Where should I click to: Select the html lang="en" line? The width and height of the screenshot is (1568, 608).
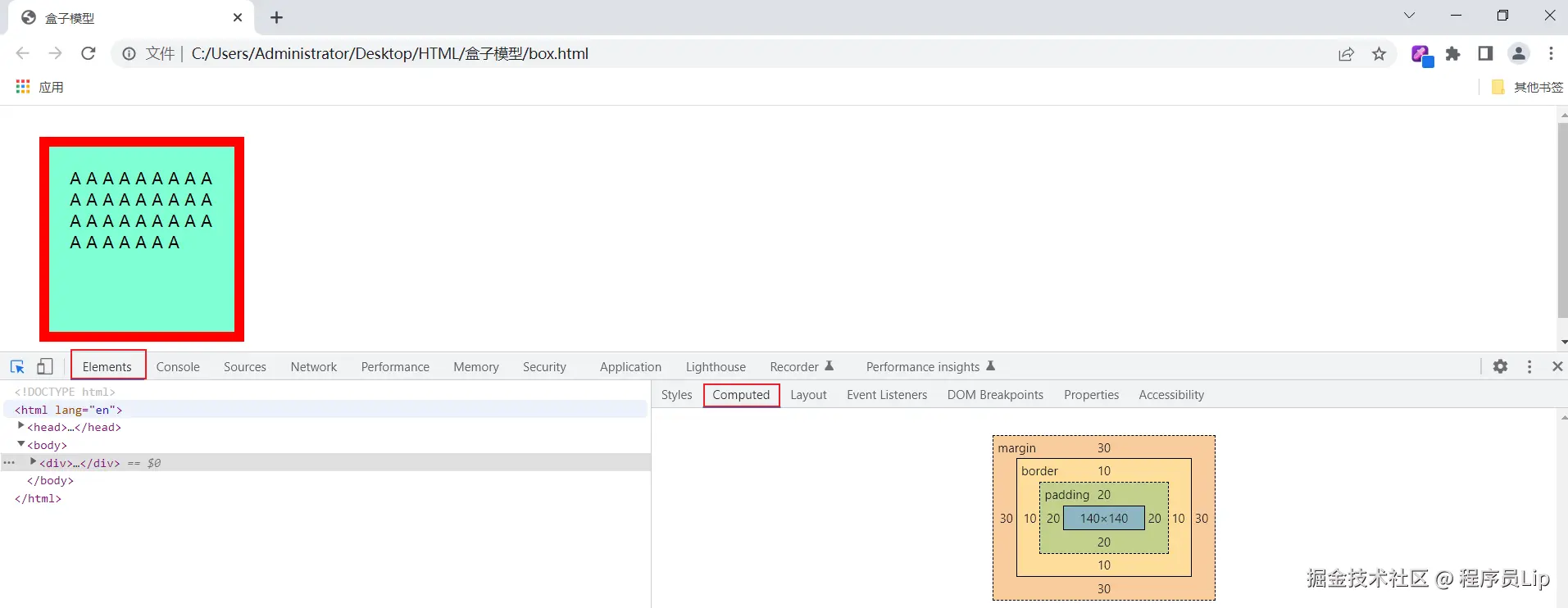click(x=68, y=410)
